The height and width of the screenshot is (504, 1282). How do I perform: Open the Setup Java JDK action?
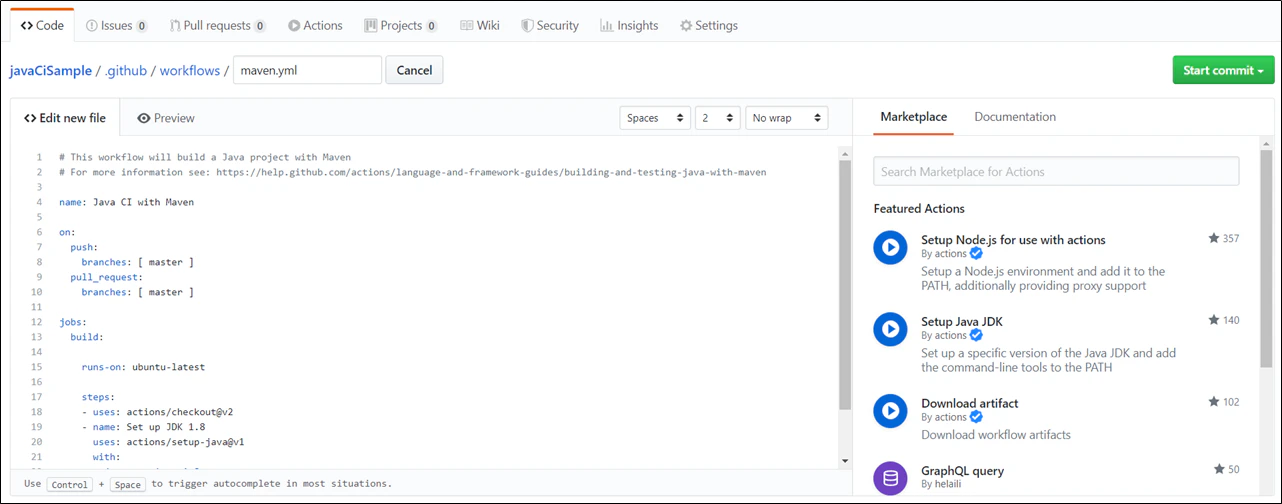961,322
